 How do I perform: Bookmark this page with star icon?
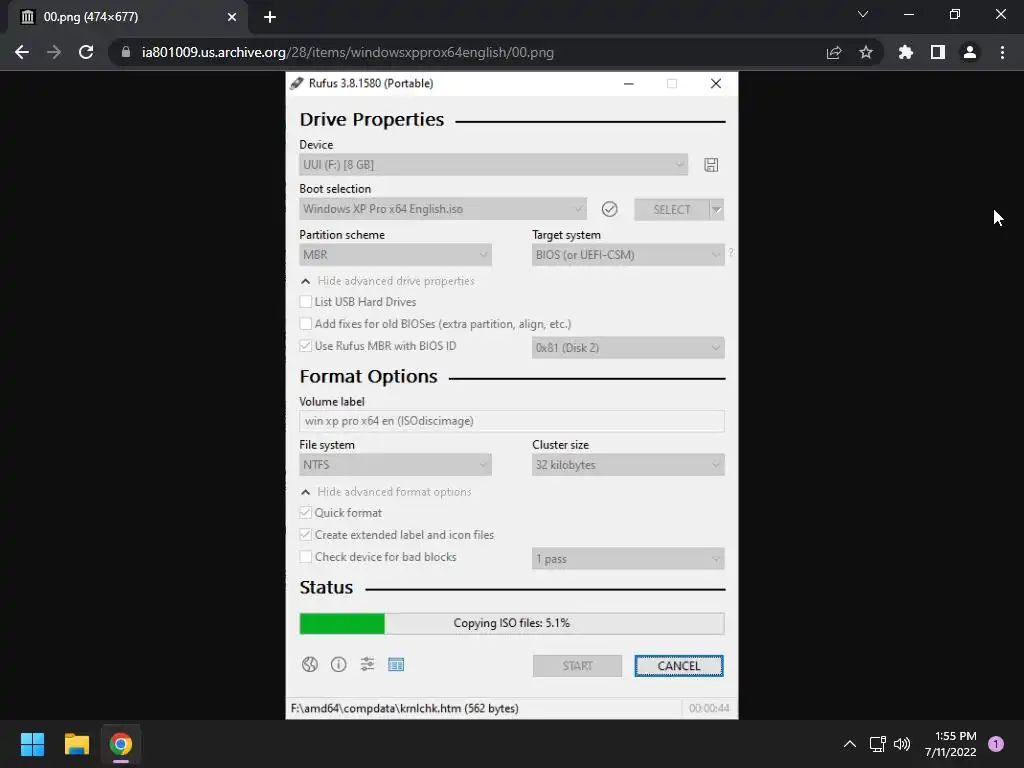(x=865, y=52)
